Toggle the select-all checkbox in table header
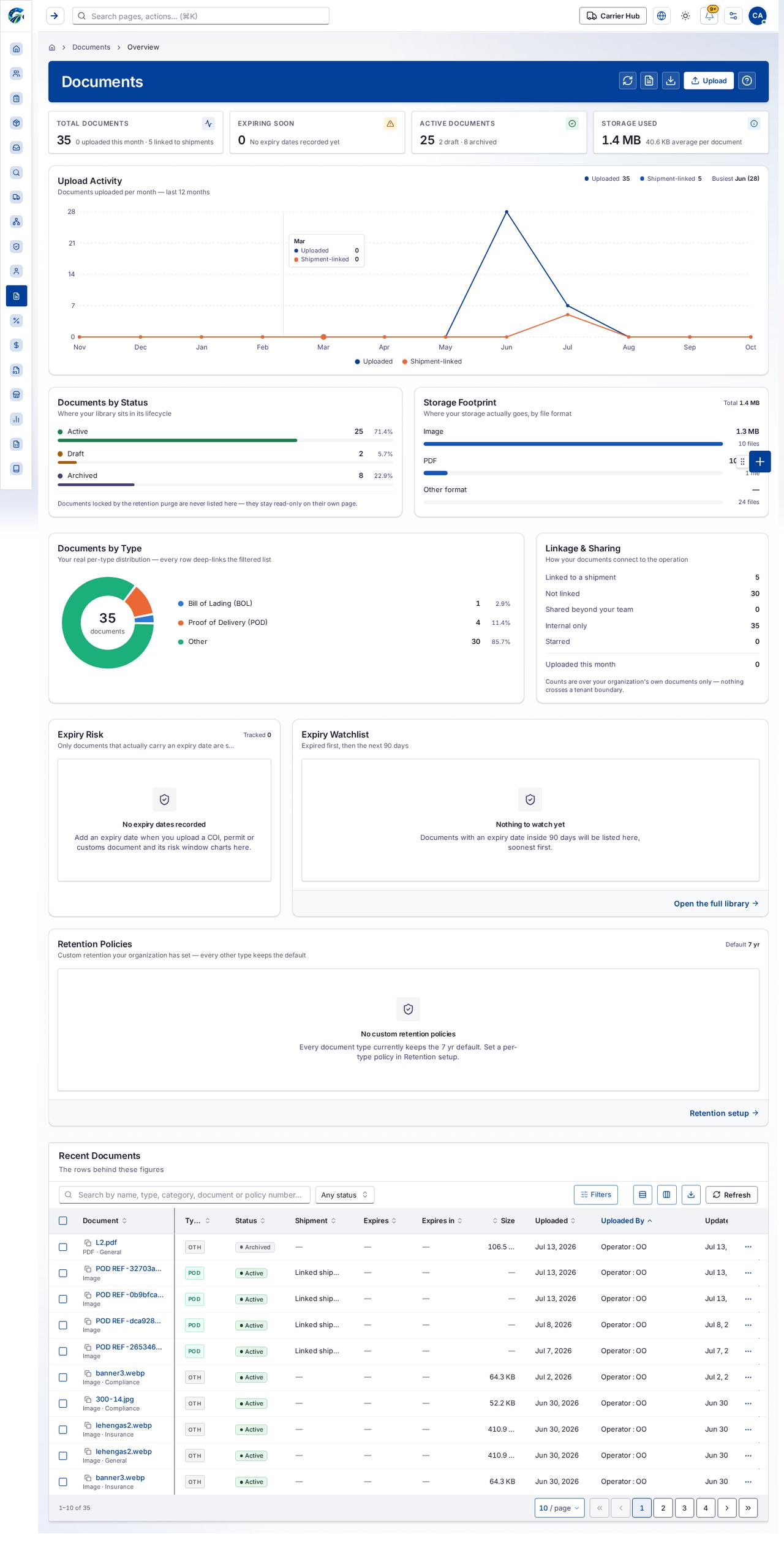This screenshot has height=1559, width=784. 63,1220
